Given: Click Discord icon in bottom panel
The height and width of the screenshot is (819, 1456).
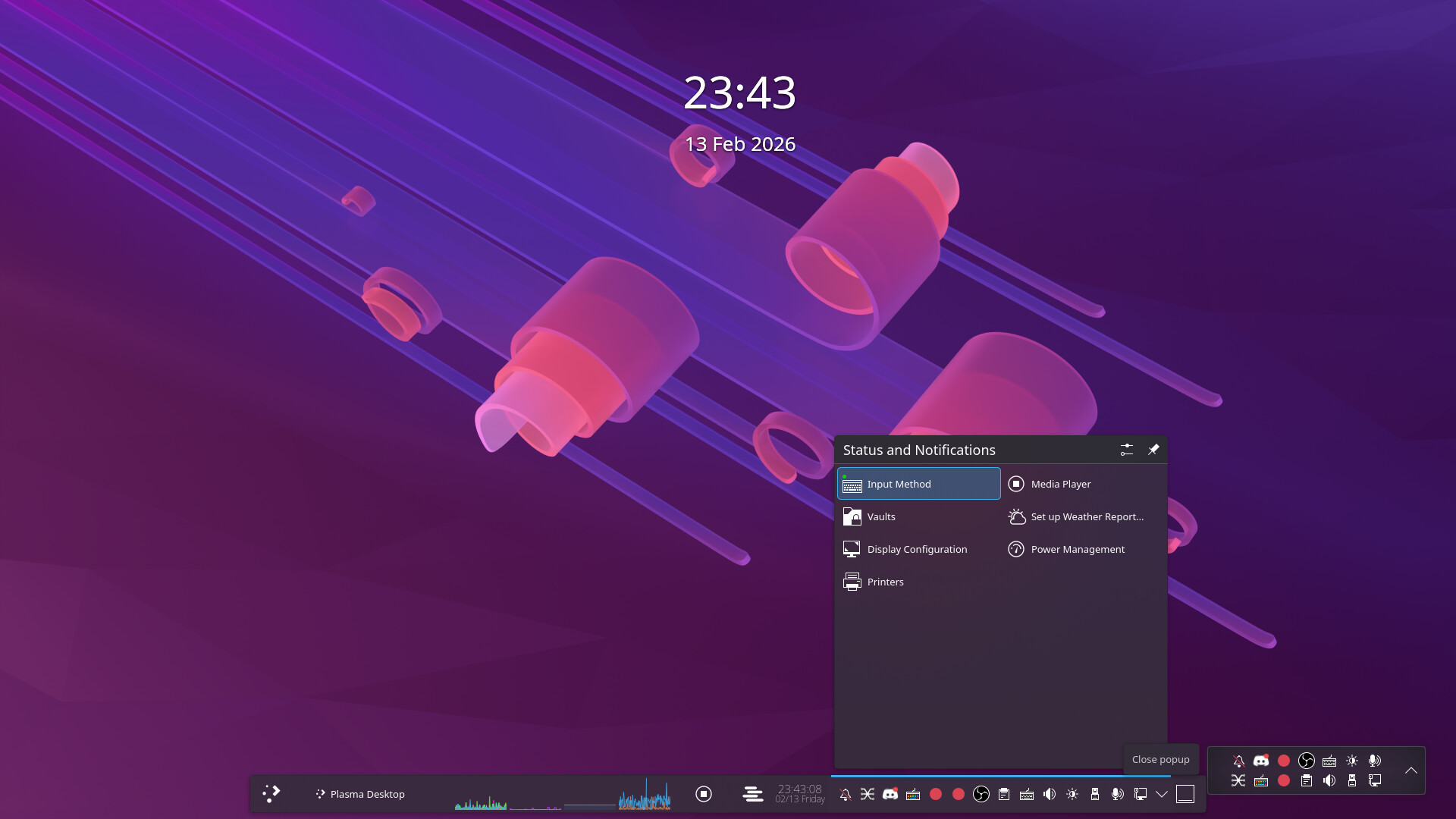Looking at the screenshot, I should click(x=890, y=794).
